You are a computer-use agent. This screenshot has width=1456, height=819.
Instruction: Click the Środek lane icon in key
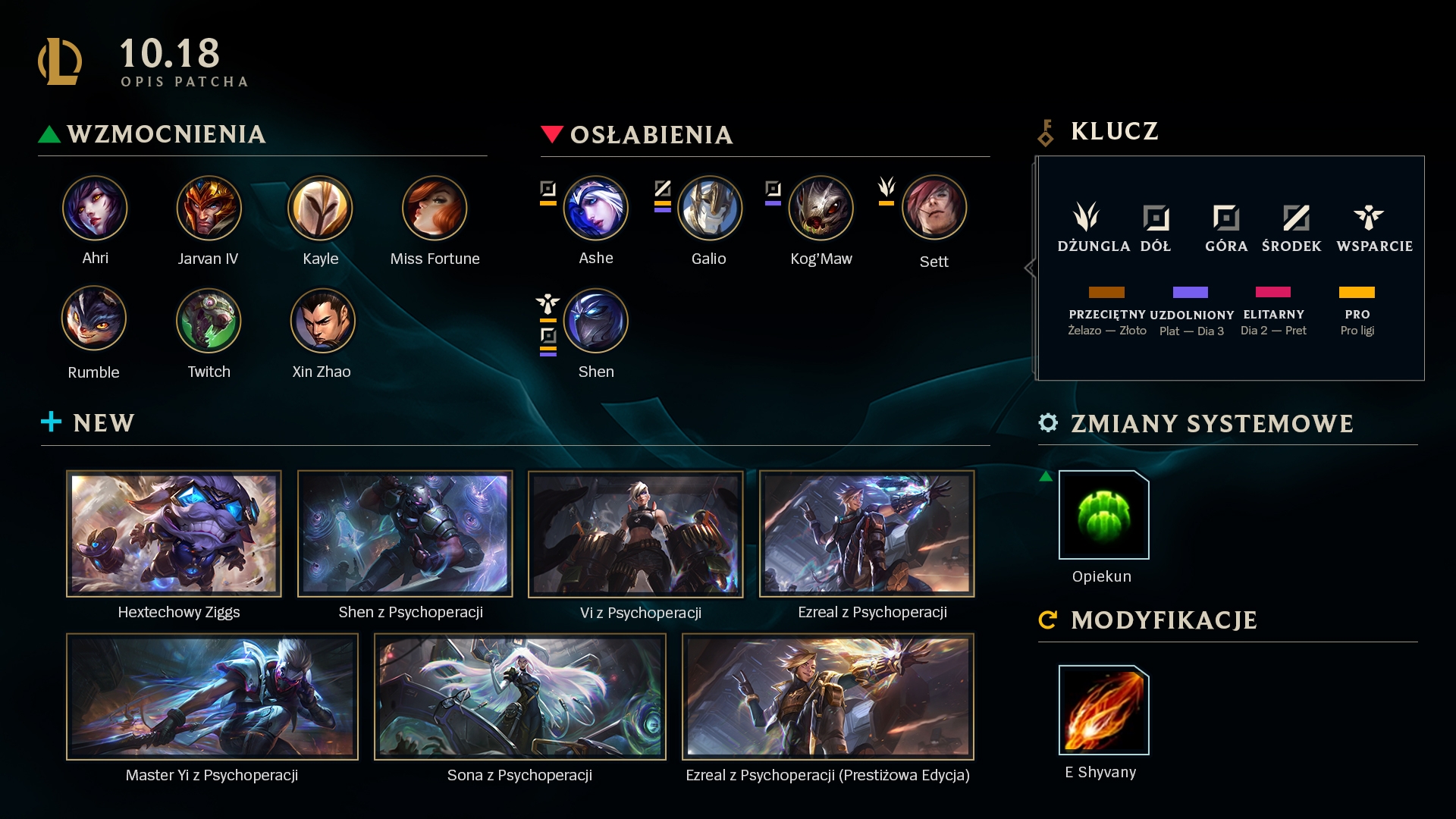click(1296, 218)
